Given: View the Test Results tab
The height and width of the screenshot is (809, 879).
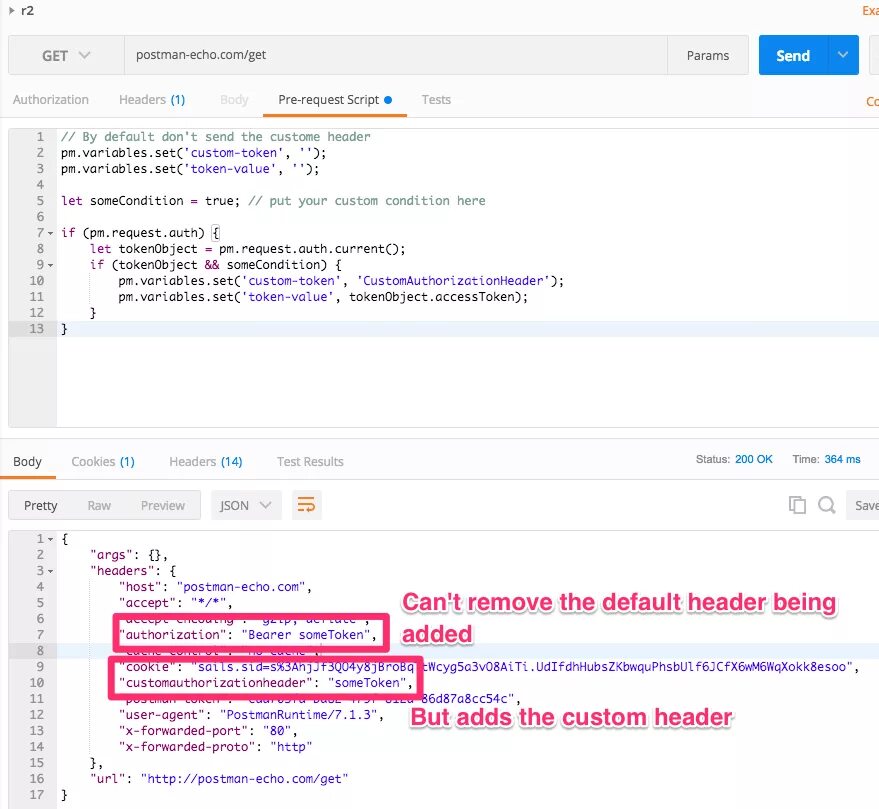Looking at the screenshot, I should point(310,461).
